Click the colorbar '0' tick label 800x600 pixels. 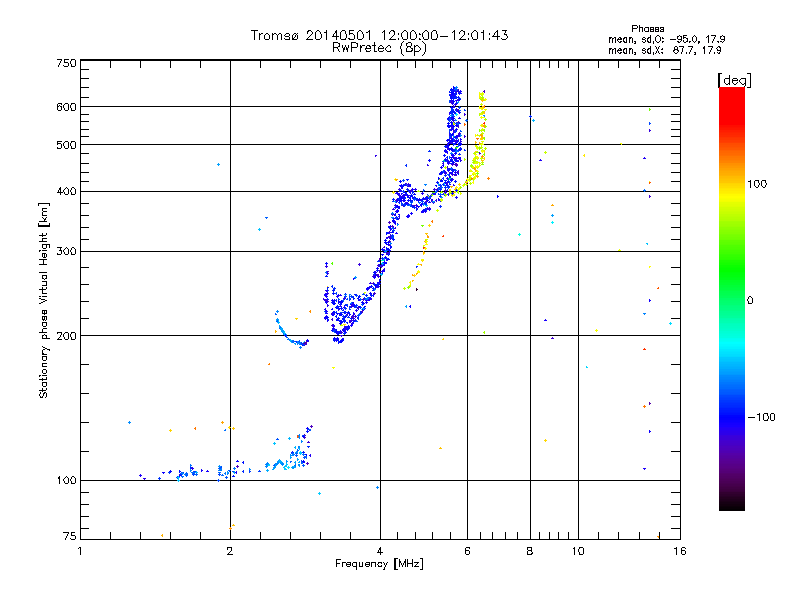[750, 301]
